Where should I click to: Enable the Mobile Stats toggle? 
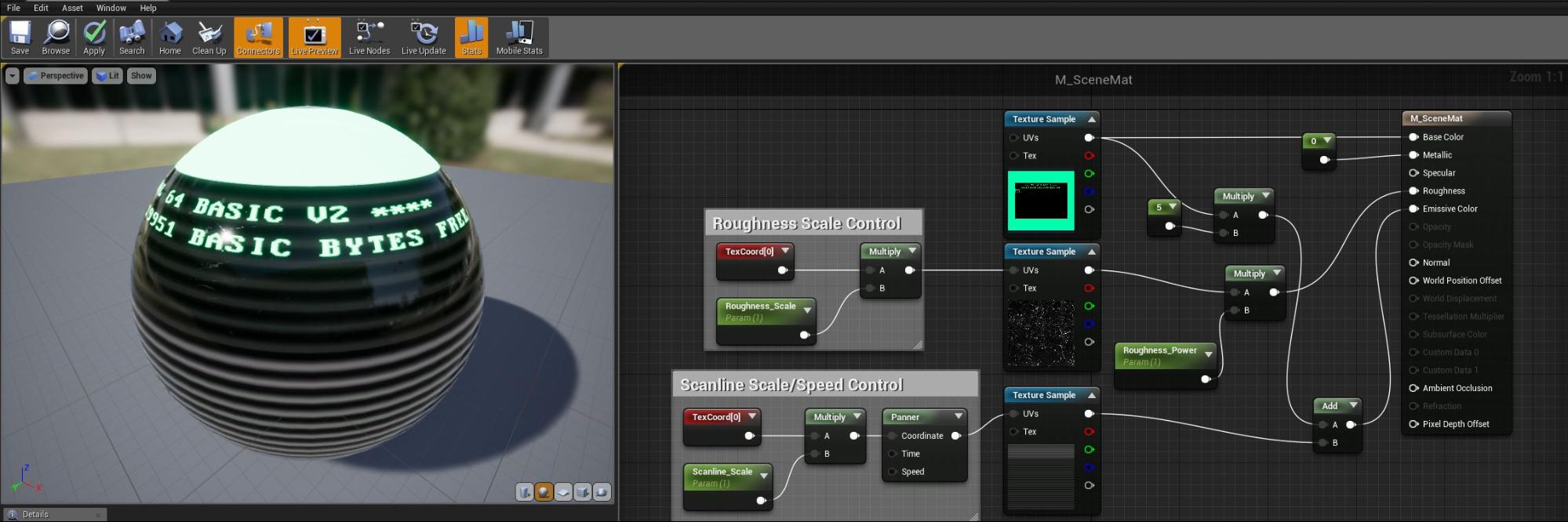point(519,38)
